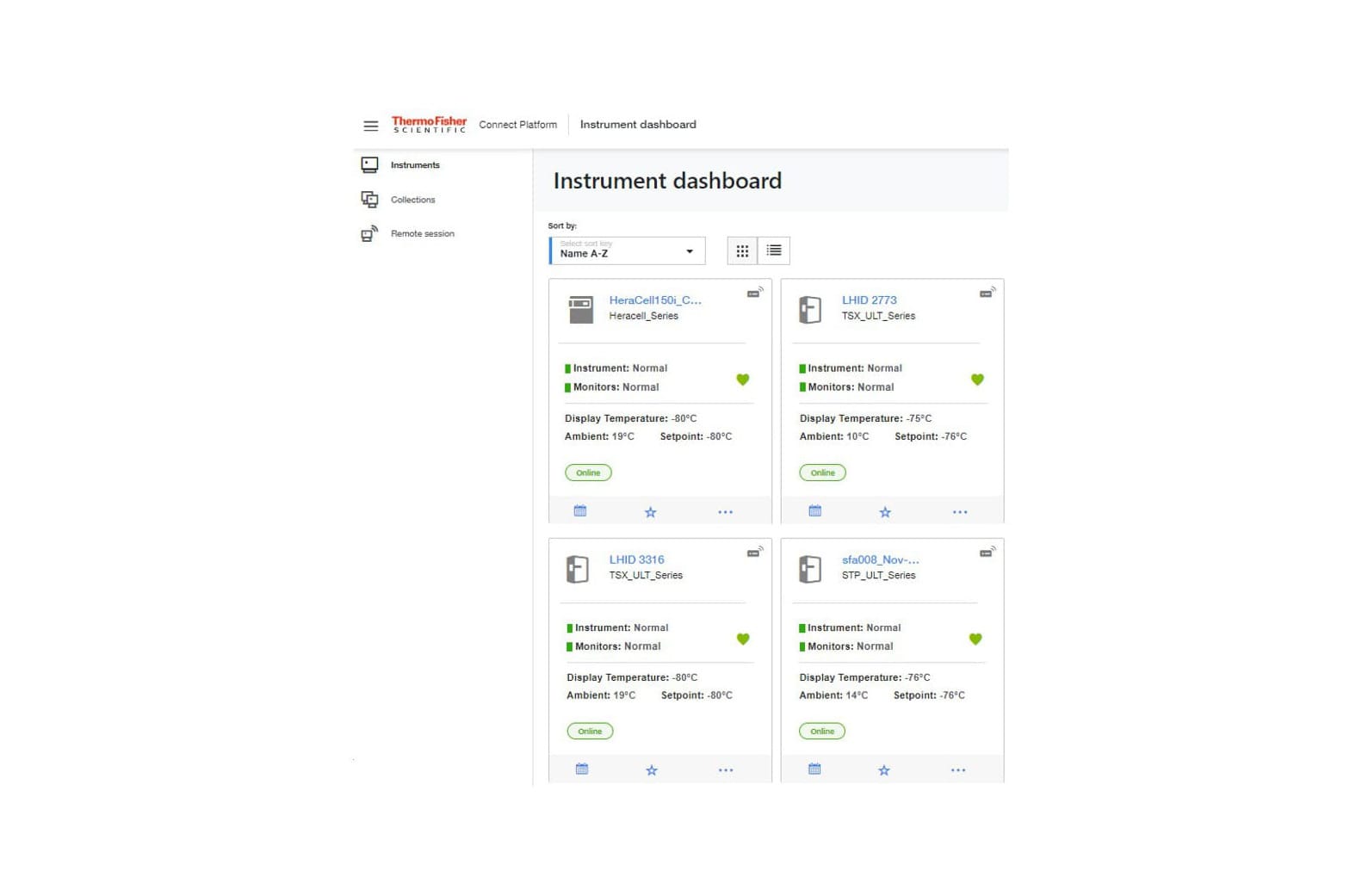1362x896 pixels.
Task: Open more options on HeraCell150i card
Action: coord(726,512)
